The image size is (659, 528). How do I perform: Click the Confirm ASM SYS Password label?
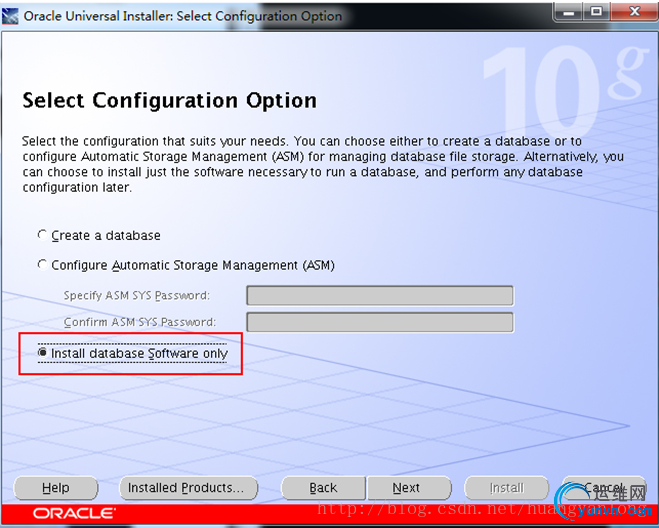pyautogui.click(x=140, y=322)
